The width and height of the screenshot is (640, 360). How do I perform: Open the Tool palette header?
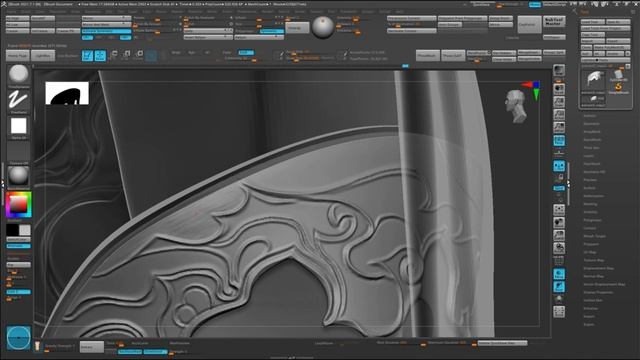coord(585,12)
